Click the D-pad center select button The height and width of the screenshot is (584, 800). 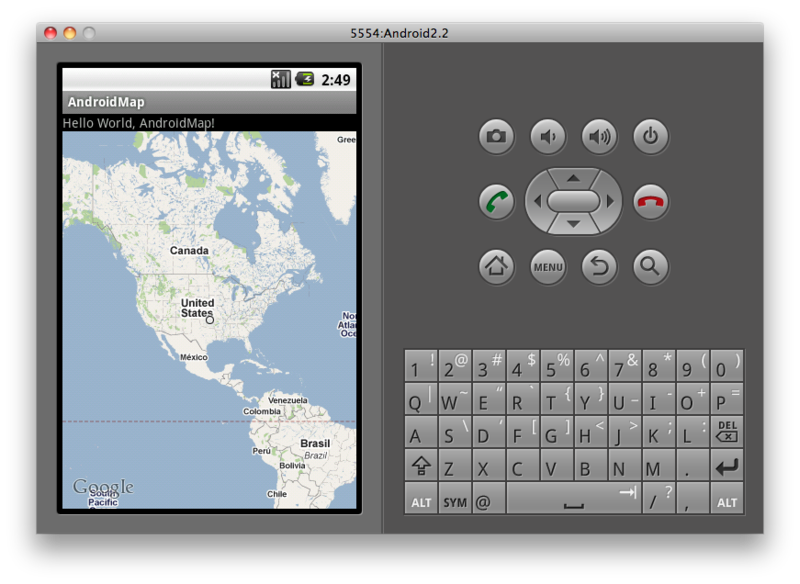click(x=573, y=201)
